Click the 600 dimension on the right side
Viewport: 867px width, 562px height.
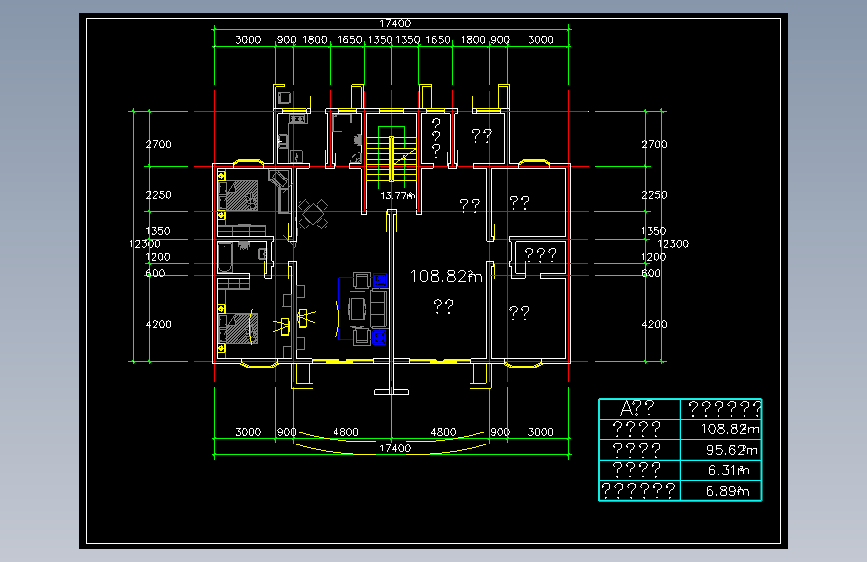pos(651,273)
